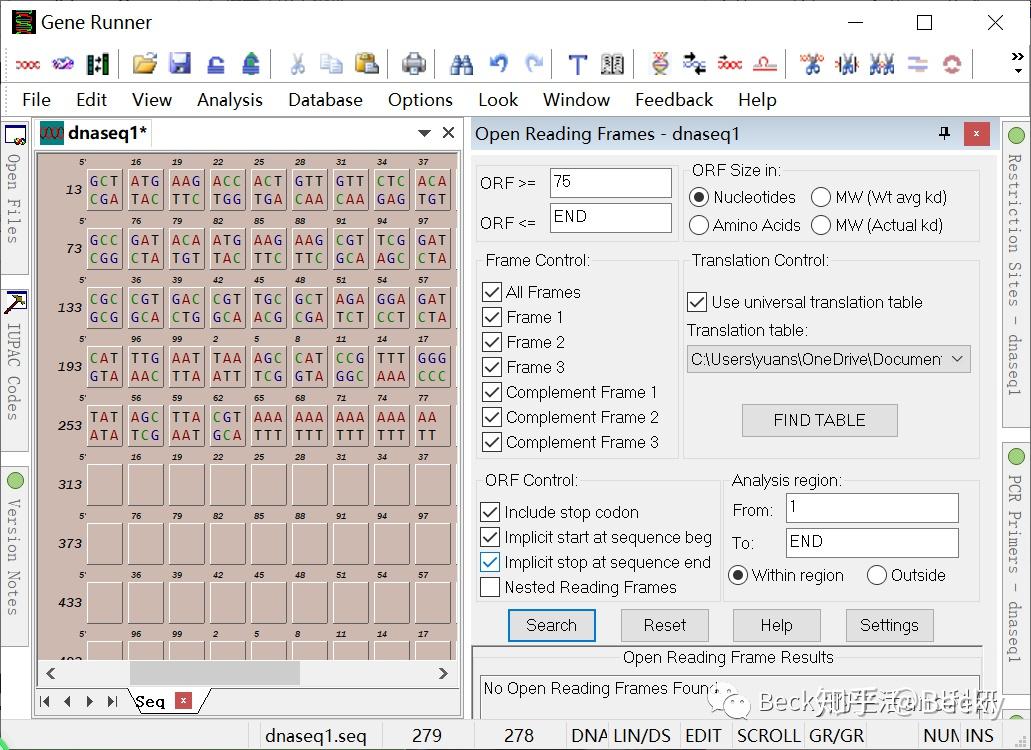Click the FIND TABLE button
Image resolution: width=1031 pixels, height=750 pixels.
pos(819,420)
